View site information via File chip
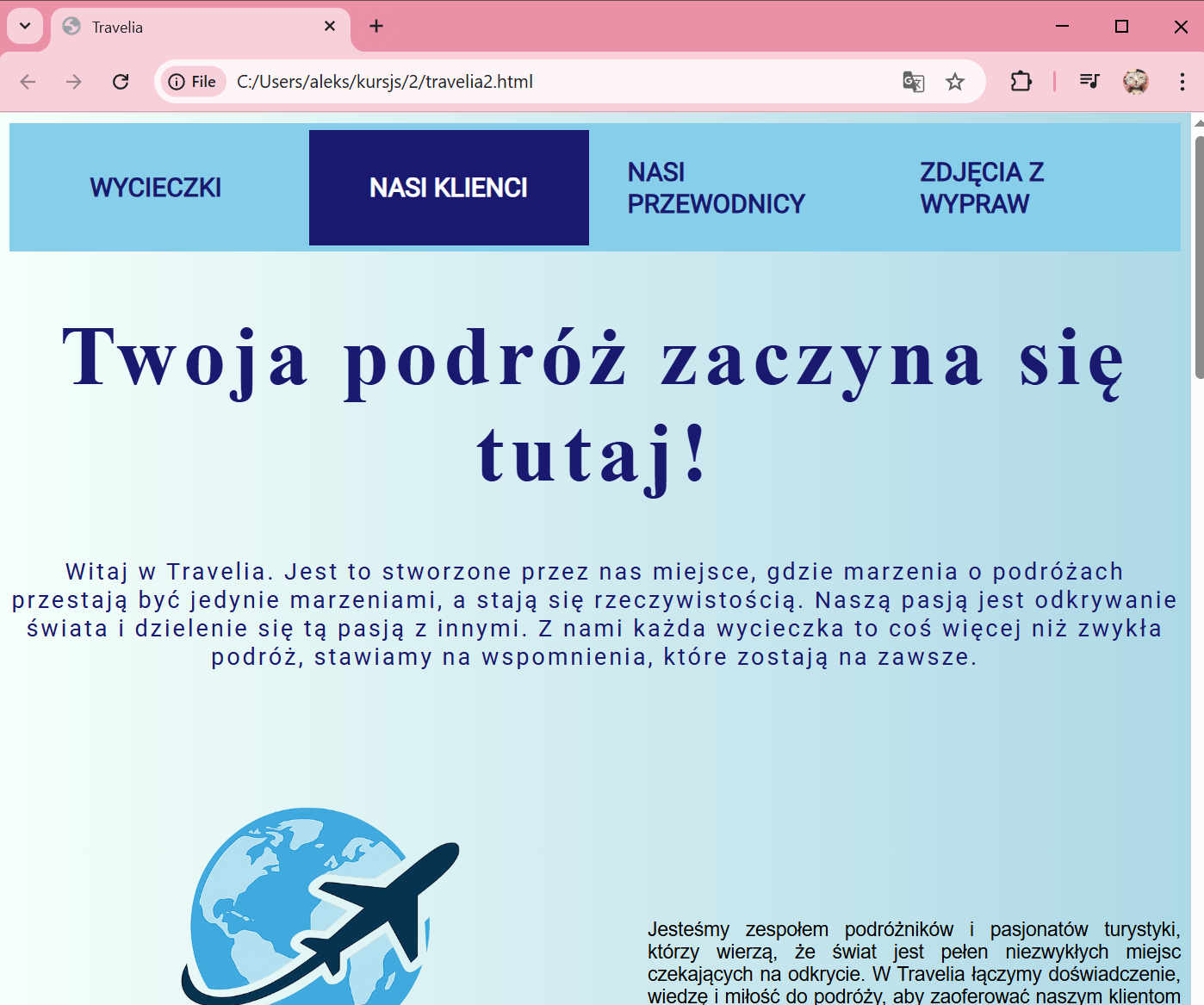The height and width of the screenshot is (1005, 1204). [x=193, y=82]
